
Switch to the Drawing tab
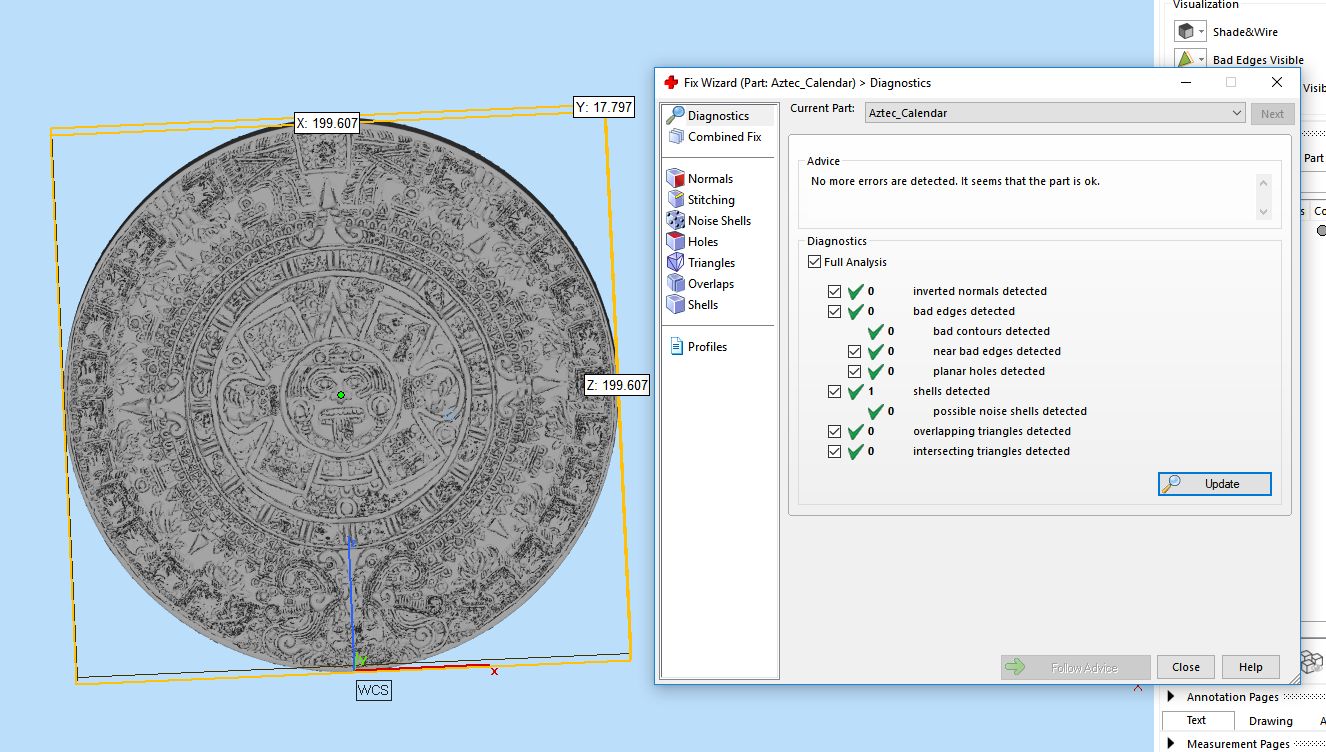pyautogui.click(x=1270, y=721)
